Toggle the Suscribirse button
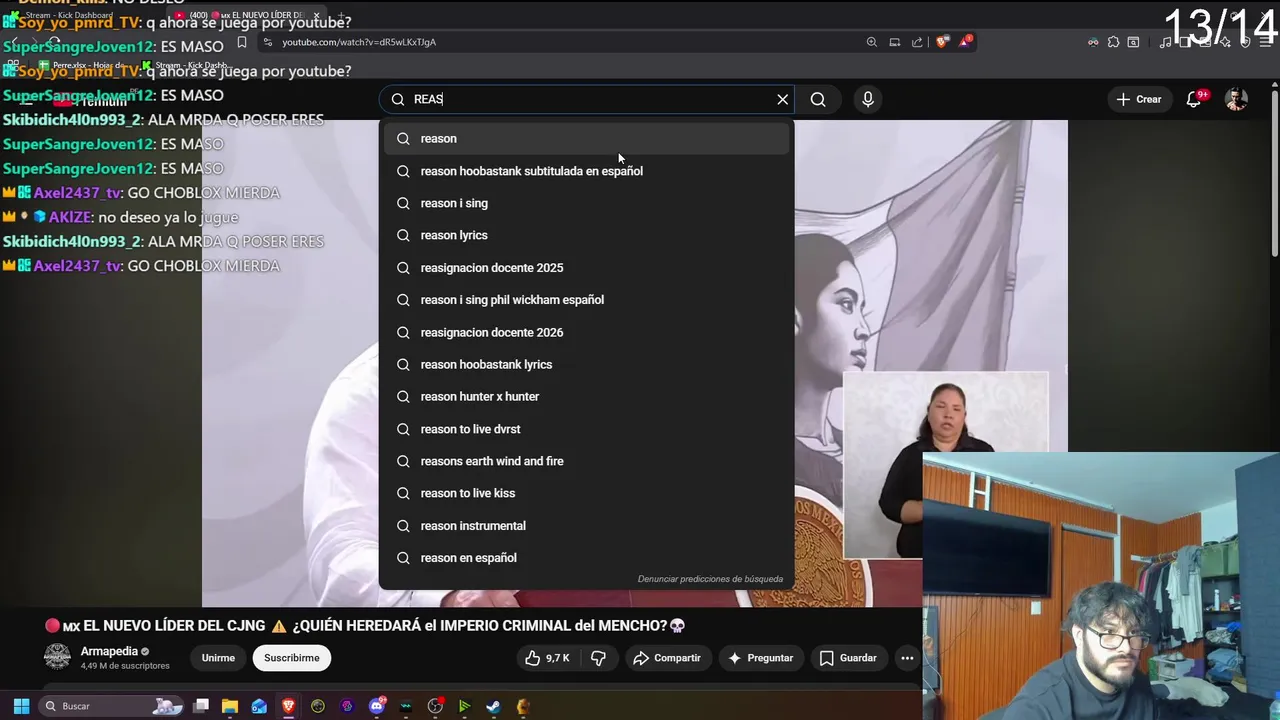The width and height of the screenshot is (1280, 720). click(x=292, y=658)
